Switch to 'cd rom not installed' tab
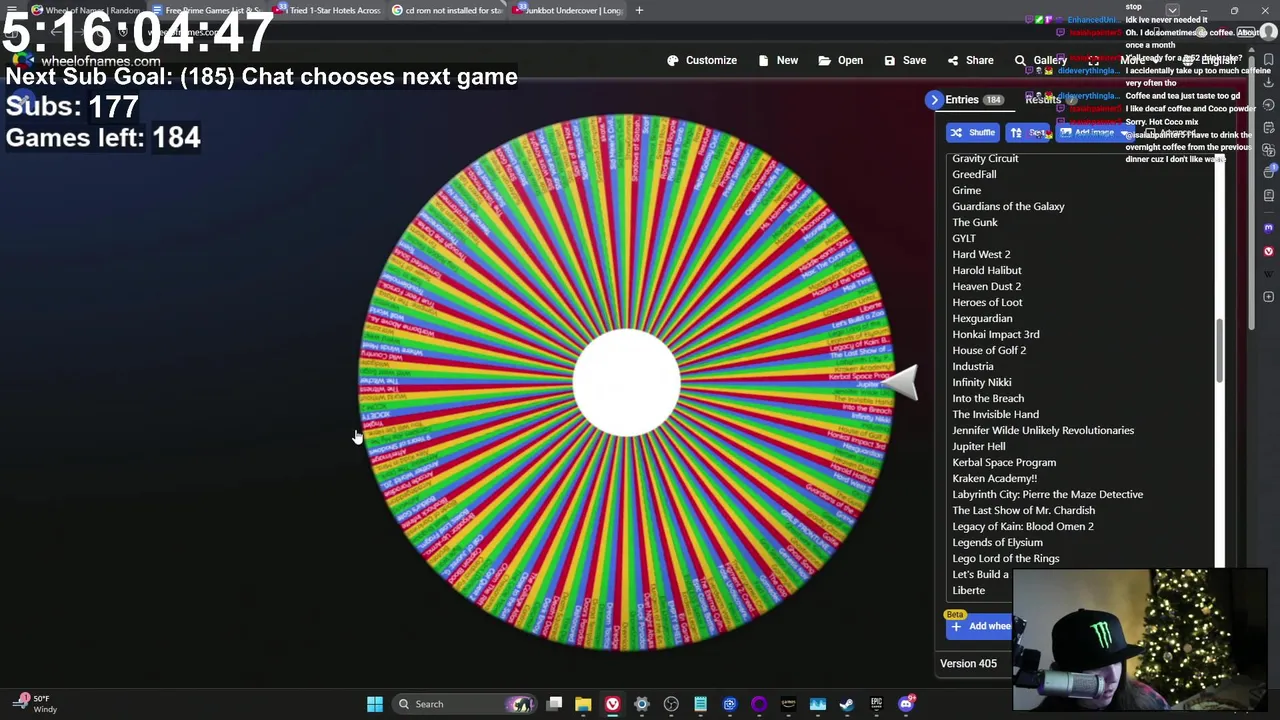 point(446,10)
